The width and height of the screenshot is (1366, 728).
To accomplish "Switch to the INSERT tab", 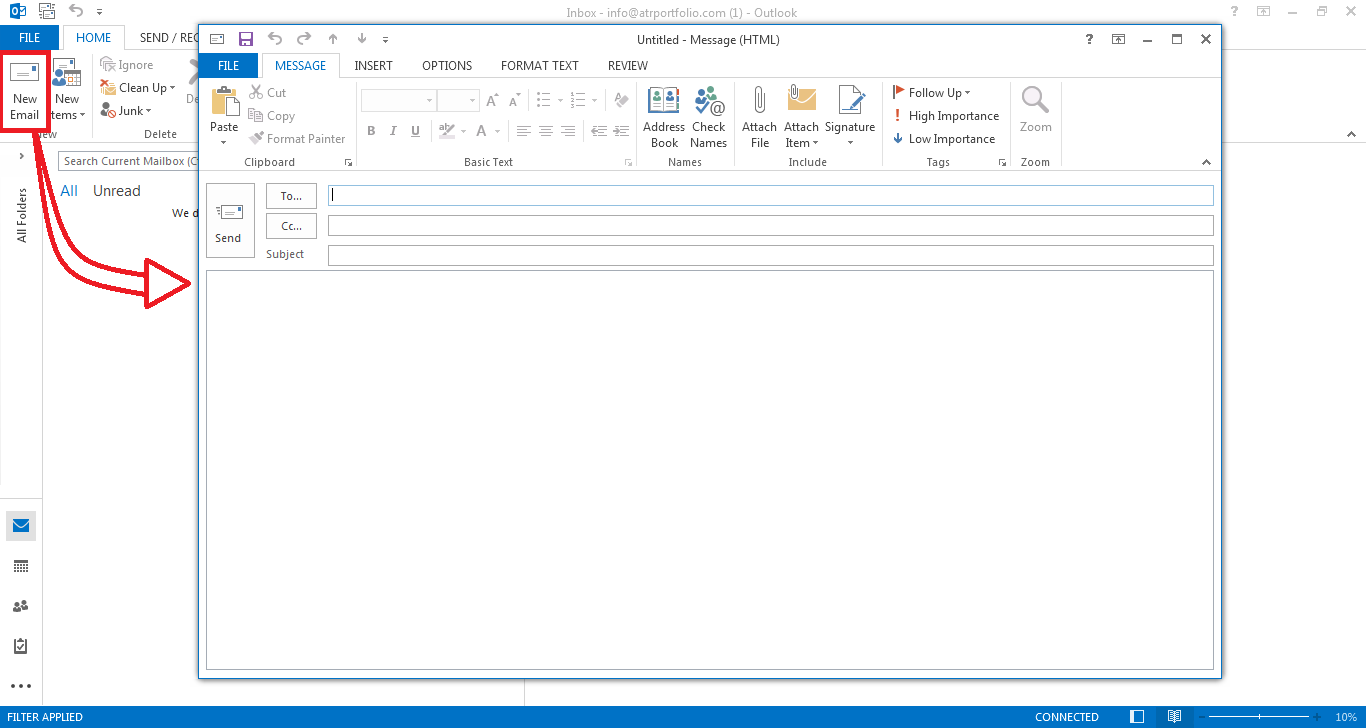I will [x=373, y=65].
